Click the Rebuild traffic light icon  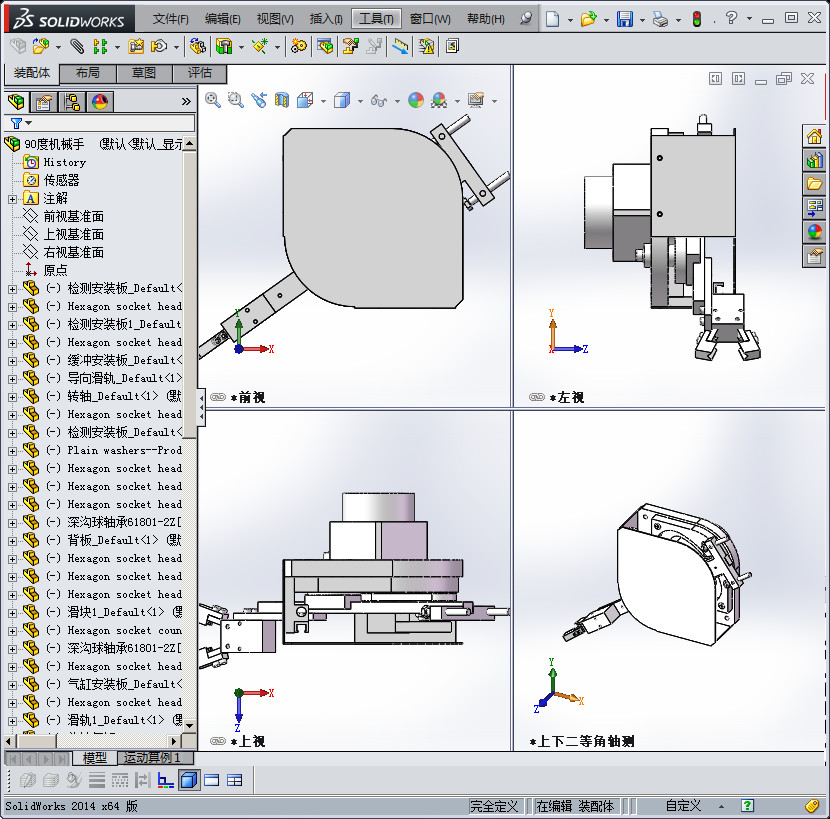pyautogui.click(x=697, y=20)
